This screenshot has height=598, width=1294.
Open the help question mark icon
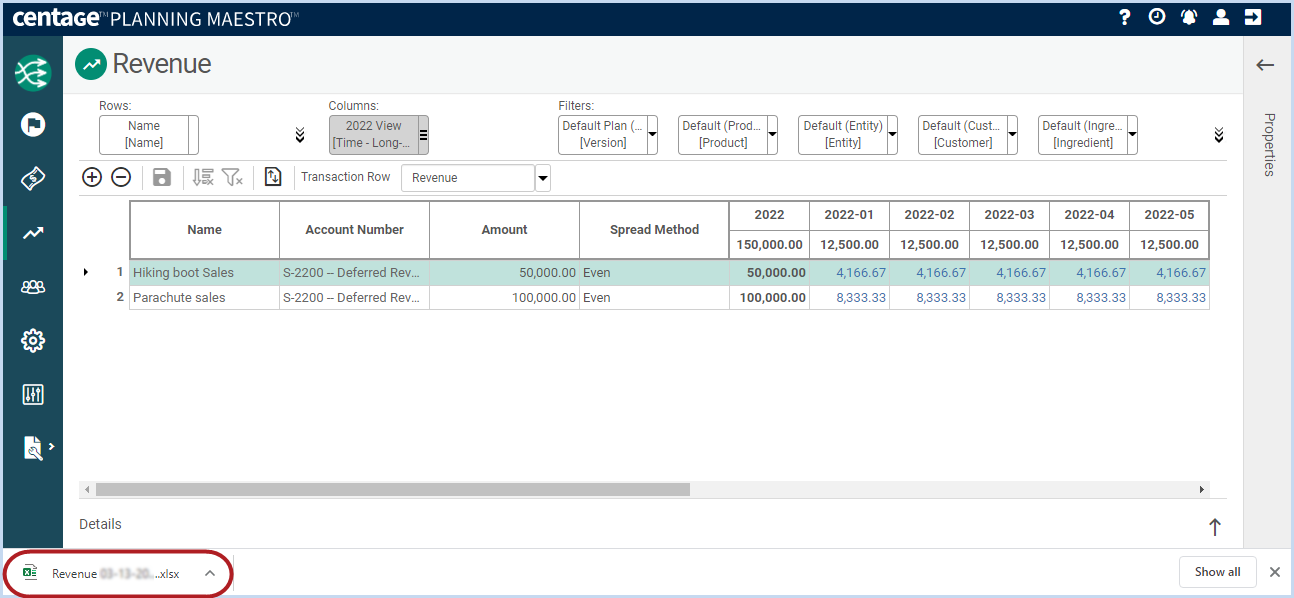point(1125,17)
